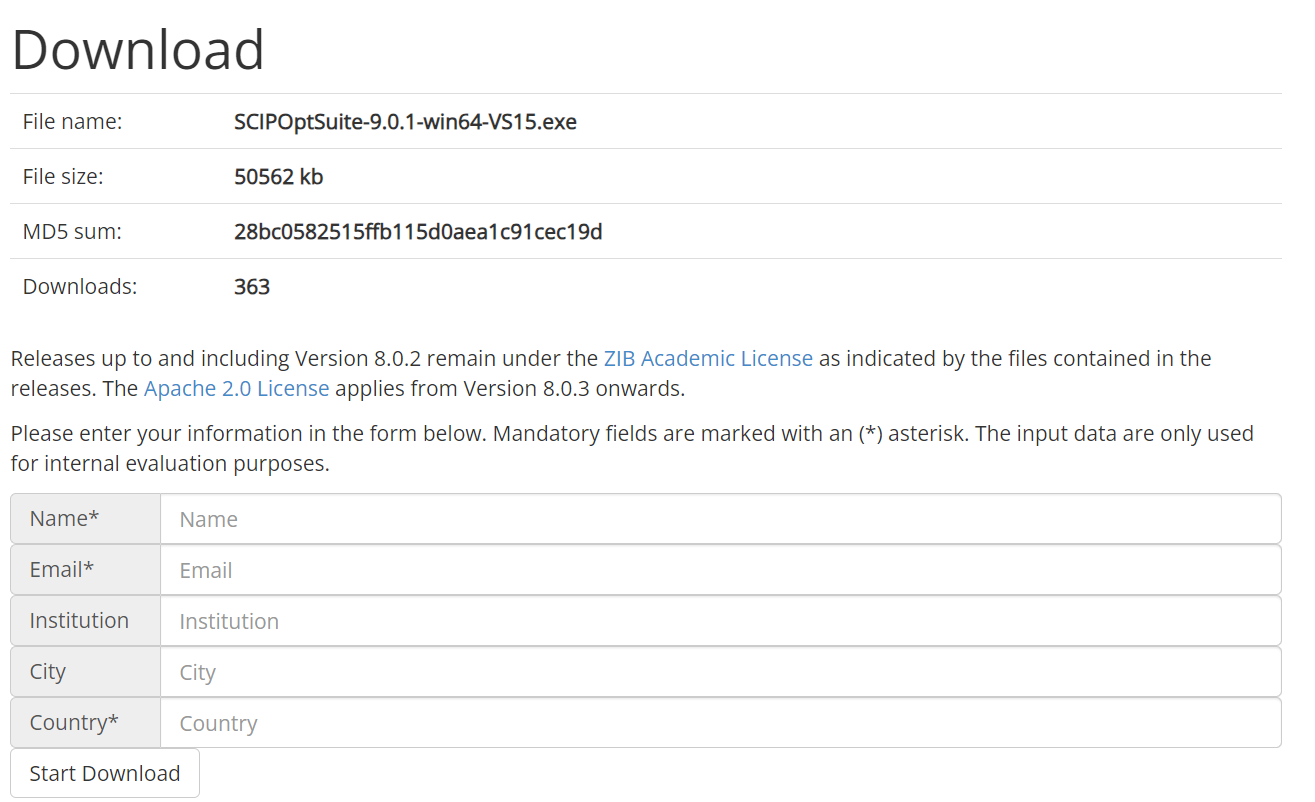Click into the City field
This screenshot has width=1315, height=802.
[x=720, y=672]
